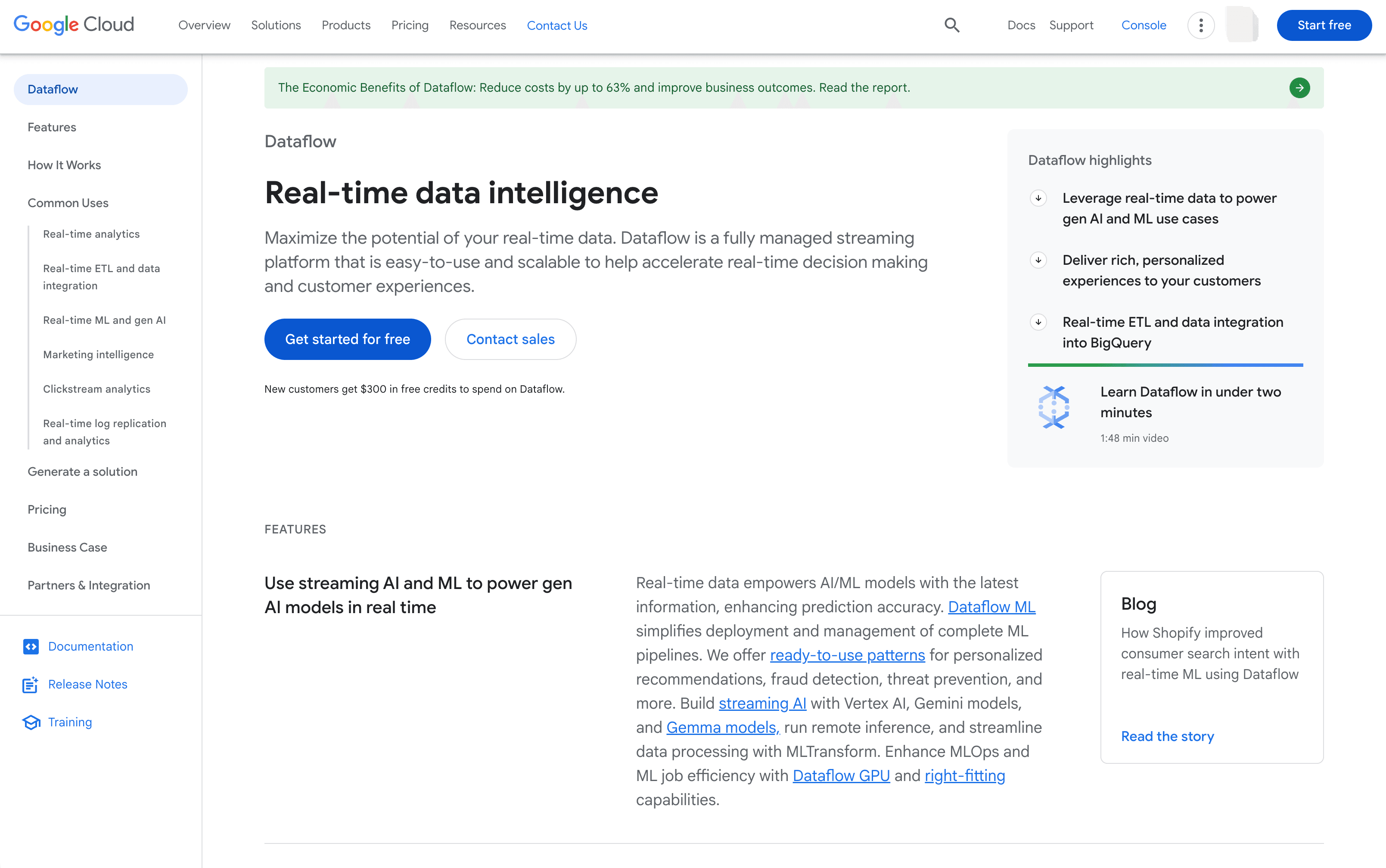Open the Resources menu
Viewport: 1386px width, 868px height.
click(478, 25)
